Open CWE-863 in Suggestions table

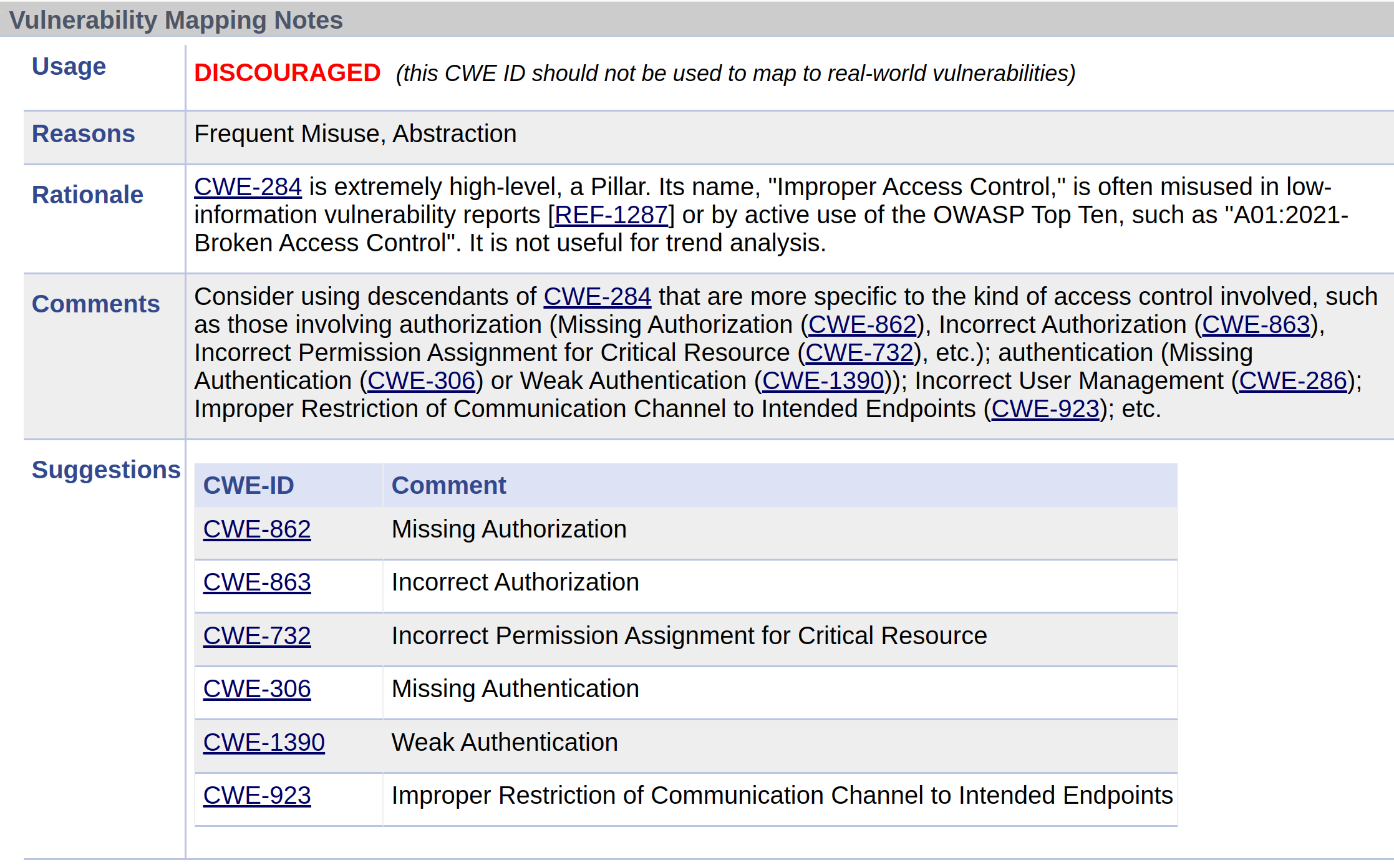coord(257,582)
